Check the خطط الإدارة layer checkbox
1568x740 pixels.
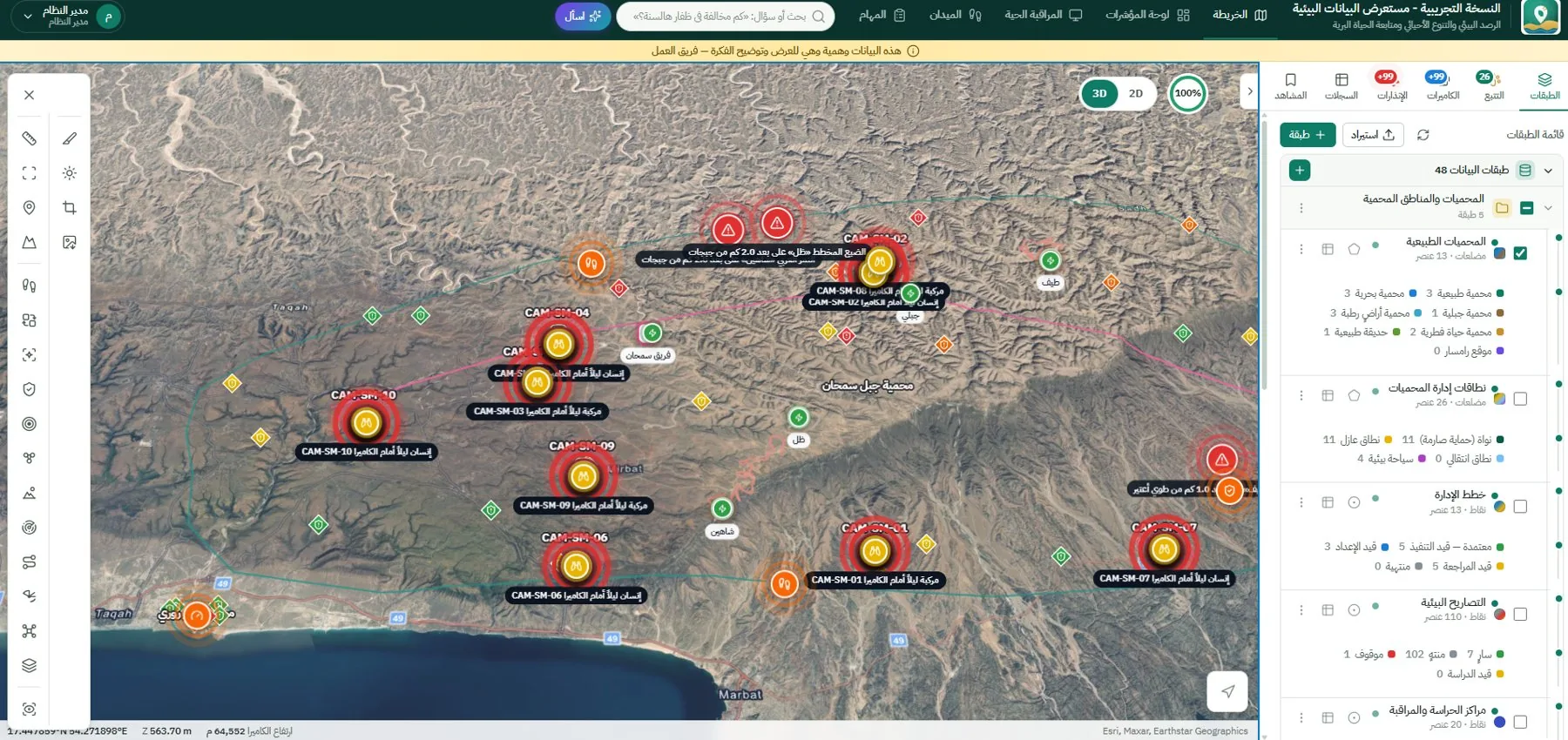tap(1520, 507)
